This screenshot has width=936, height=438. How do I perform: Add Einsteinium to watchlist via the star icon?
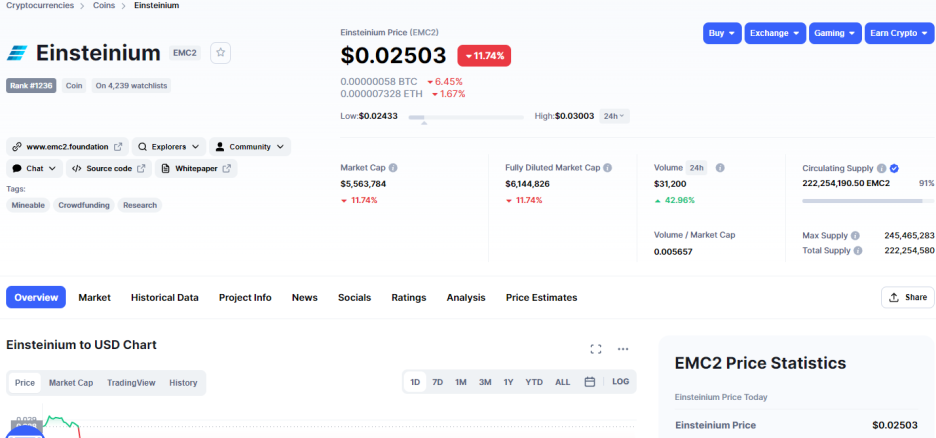[220, 53]
